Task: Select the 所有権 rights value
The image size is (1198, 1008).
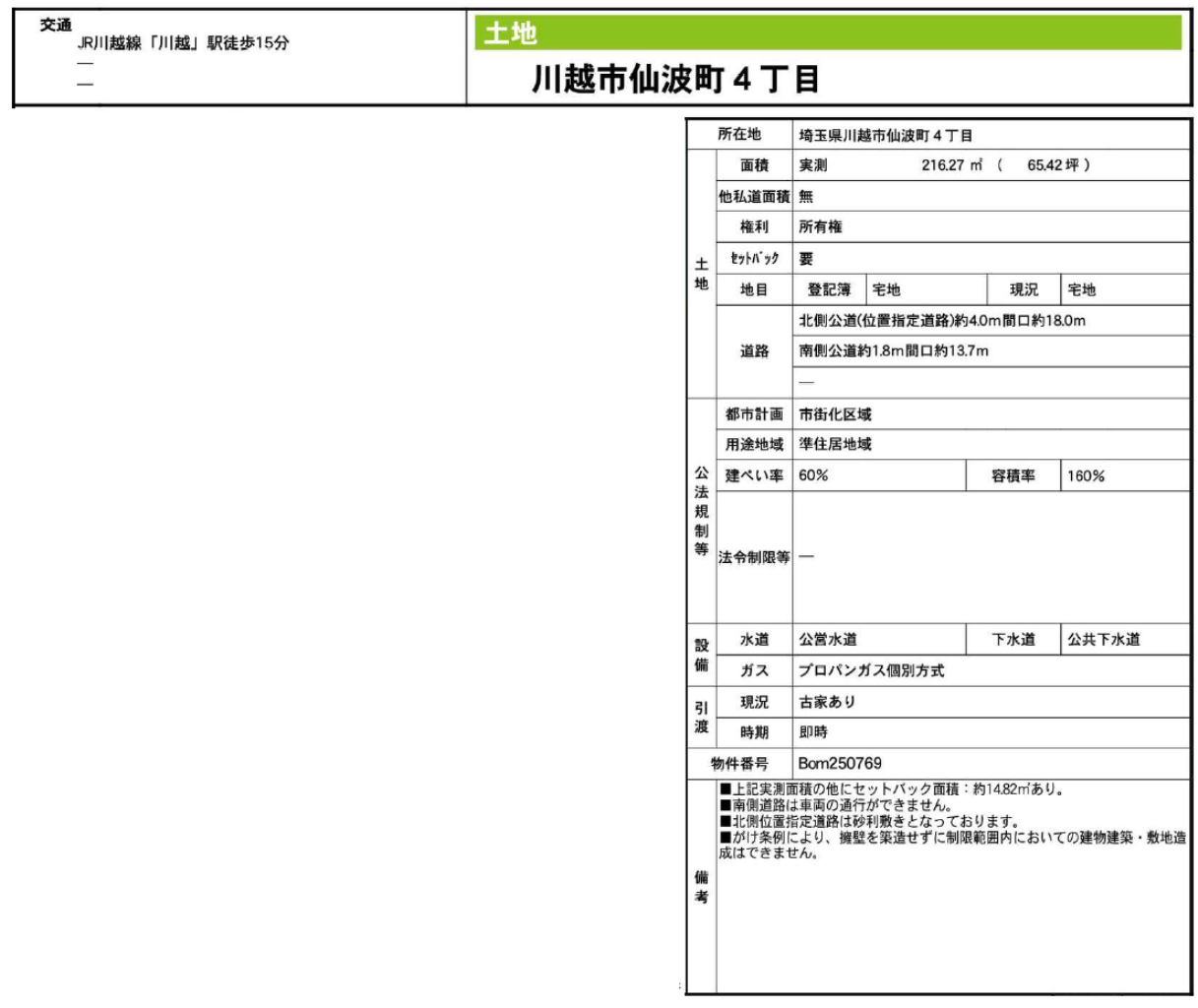Action: (x=820, y=227)
